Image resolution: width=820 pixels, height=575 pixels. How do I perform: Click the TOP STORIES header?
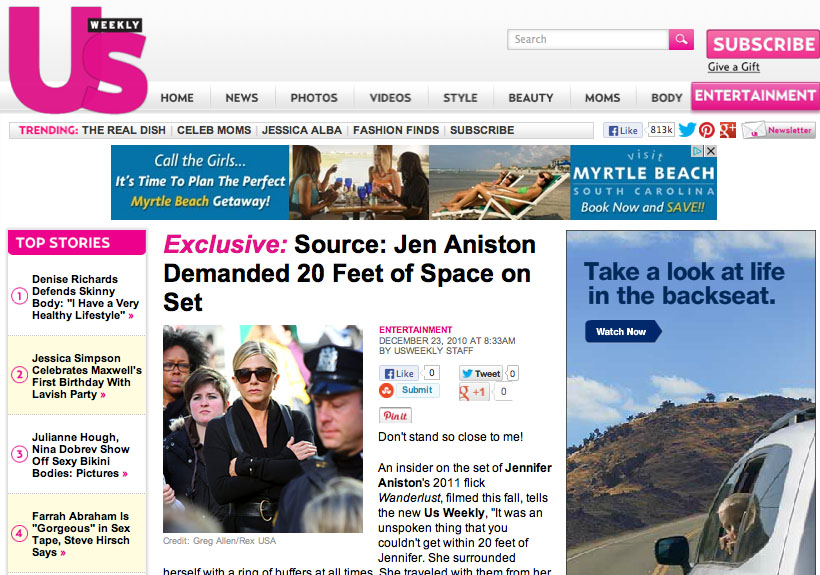(77, 243)
